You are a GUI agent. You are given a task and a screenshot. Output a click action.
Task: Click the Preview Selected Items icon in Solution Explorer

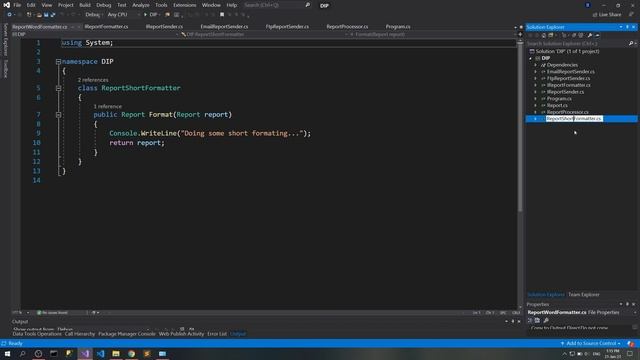597,36
